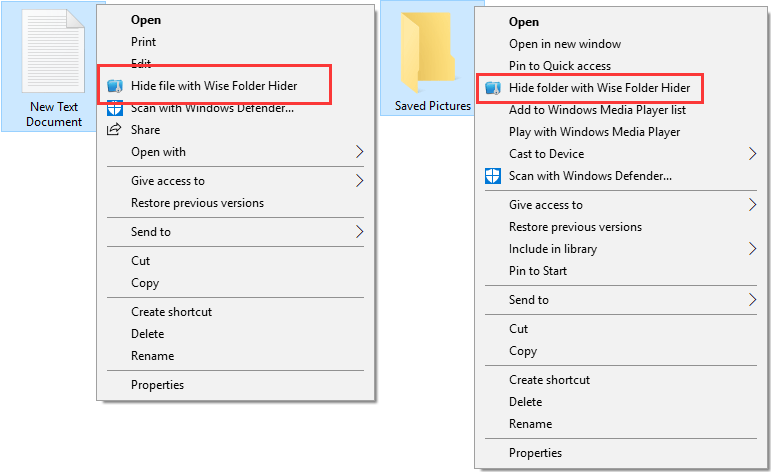Select Restore previous versions in file menu
771x472 pixels.
197,203
